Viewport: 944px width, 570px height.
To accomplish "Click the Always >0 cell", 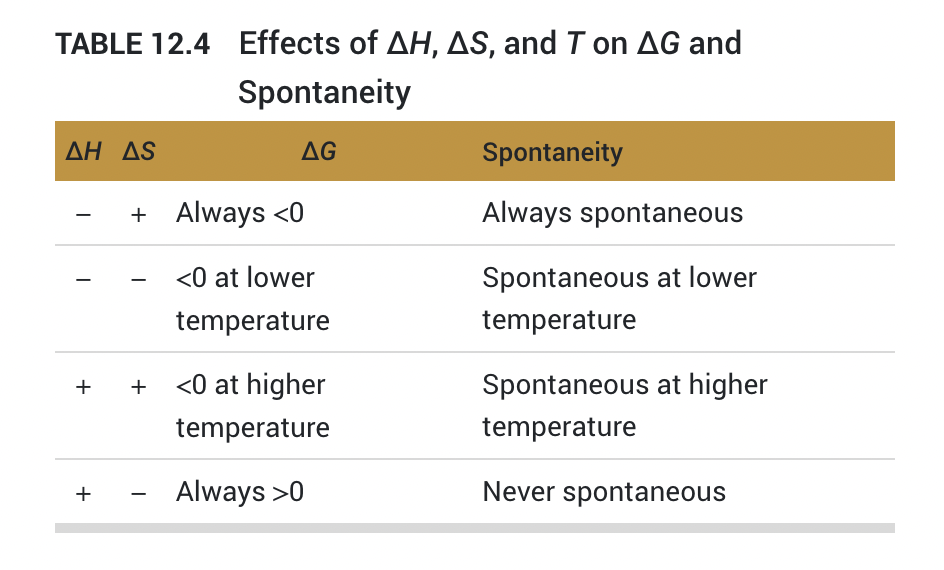I will point(240,492).
